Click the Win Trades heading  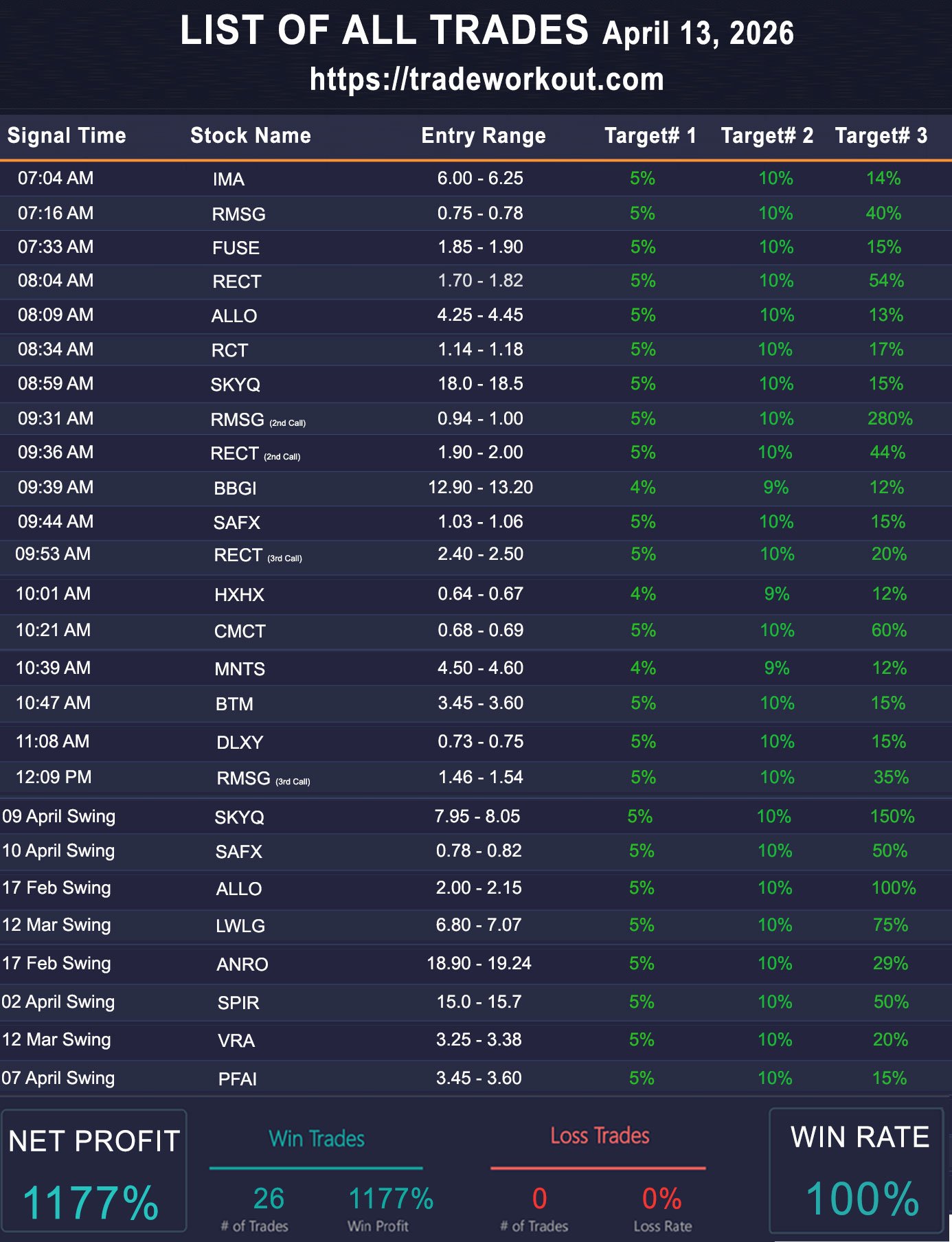coord(316,1138)
